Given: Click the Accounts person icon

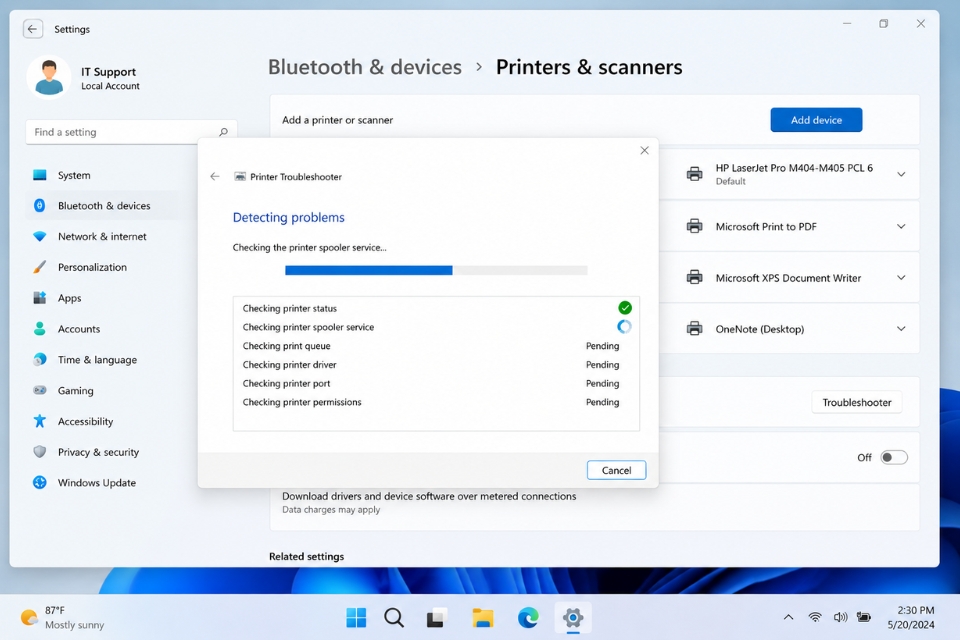Looking at the screenshot, I should 40,329.
